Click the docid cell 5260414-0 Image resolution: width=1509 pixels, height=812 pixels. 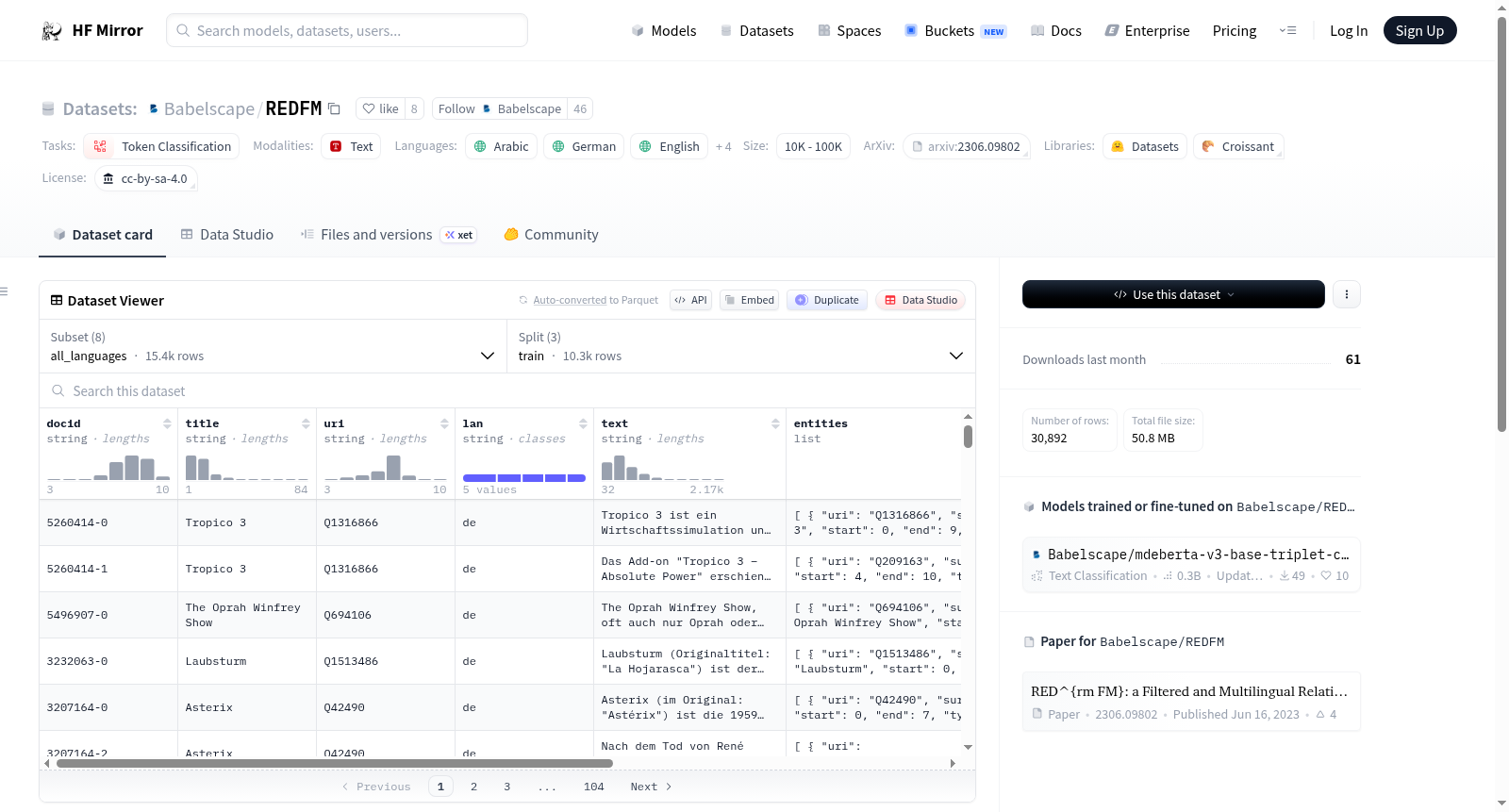tap(108, 522)
